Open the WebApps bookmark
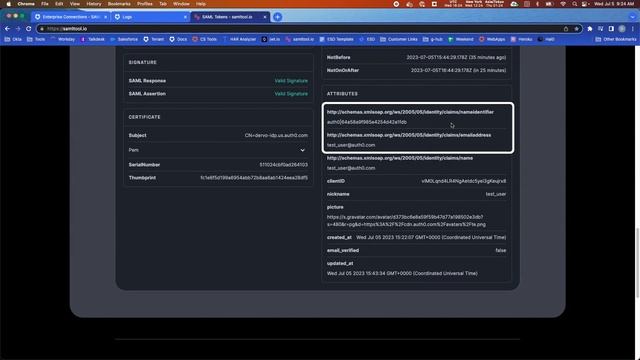 click(x=492, y=40)
